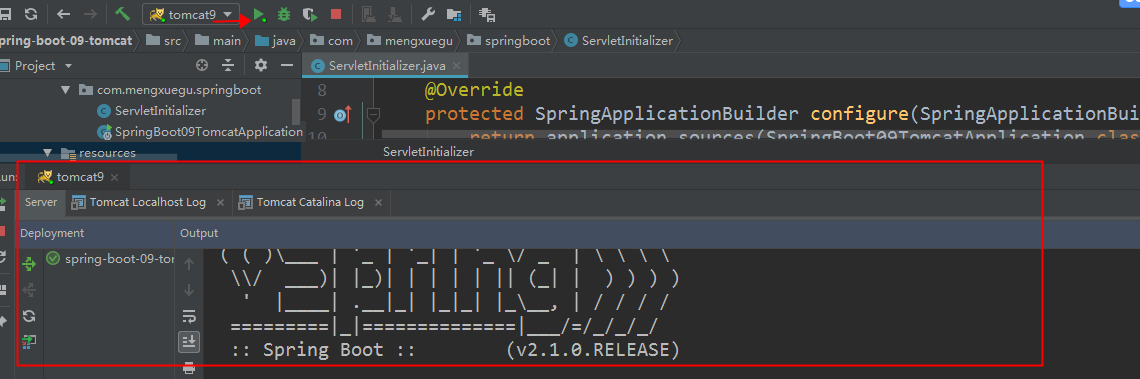Click the Synchronize refresh toolbar icon
1140x379 pixels.
coord(31,14)
